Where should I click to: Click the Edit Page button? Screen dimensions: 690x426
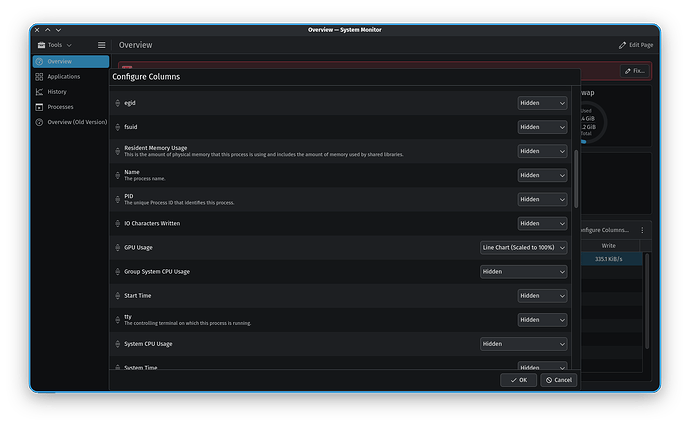[x=636, y=45]
